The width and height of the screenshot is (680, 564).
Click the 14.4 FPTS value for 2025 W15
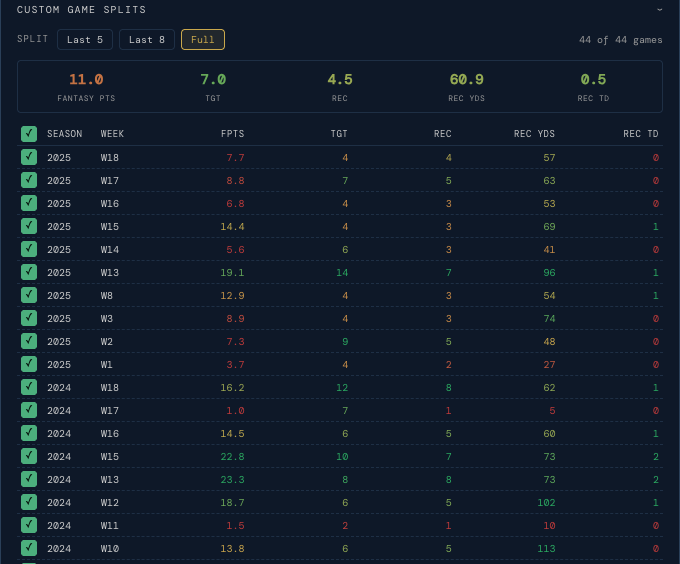(232, 227)
